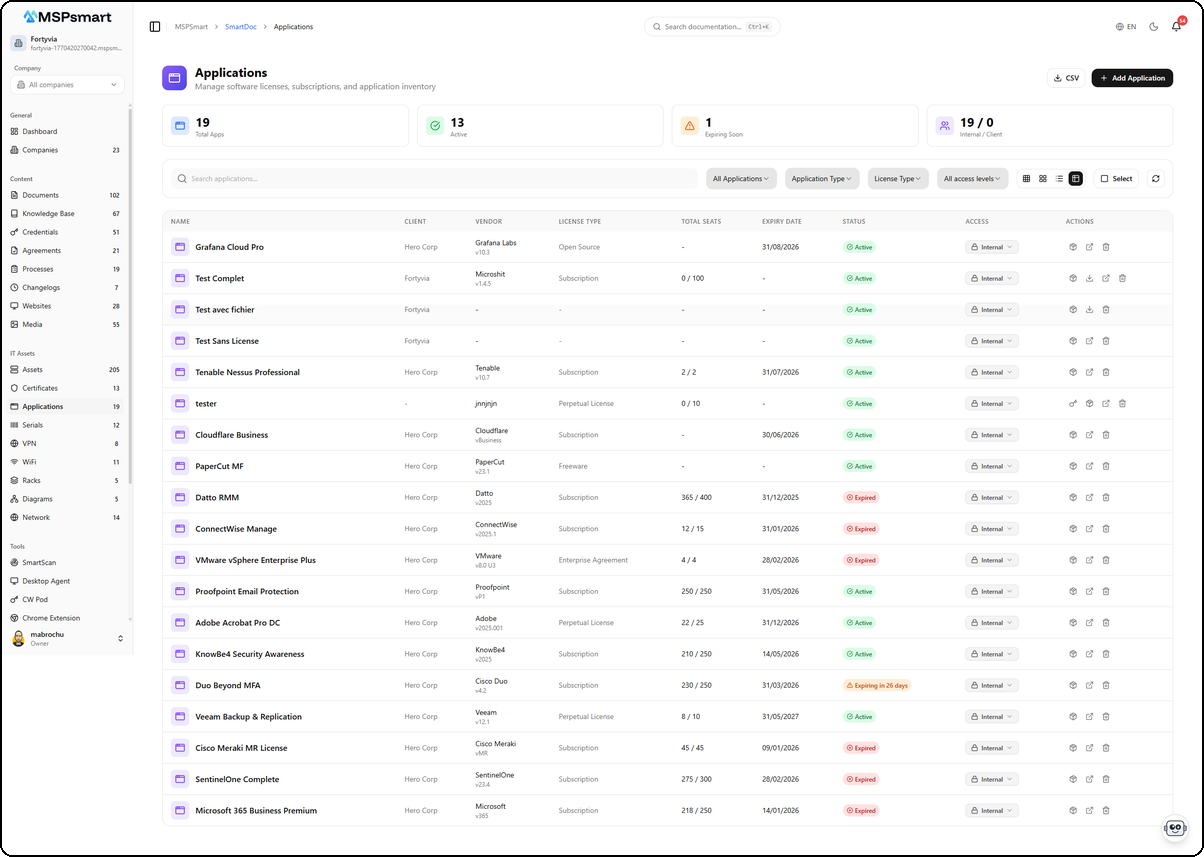Open the All Applications filter dropdown
Image resolution: width=1204 pixels, height=857 pixels.
point(740,177)
